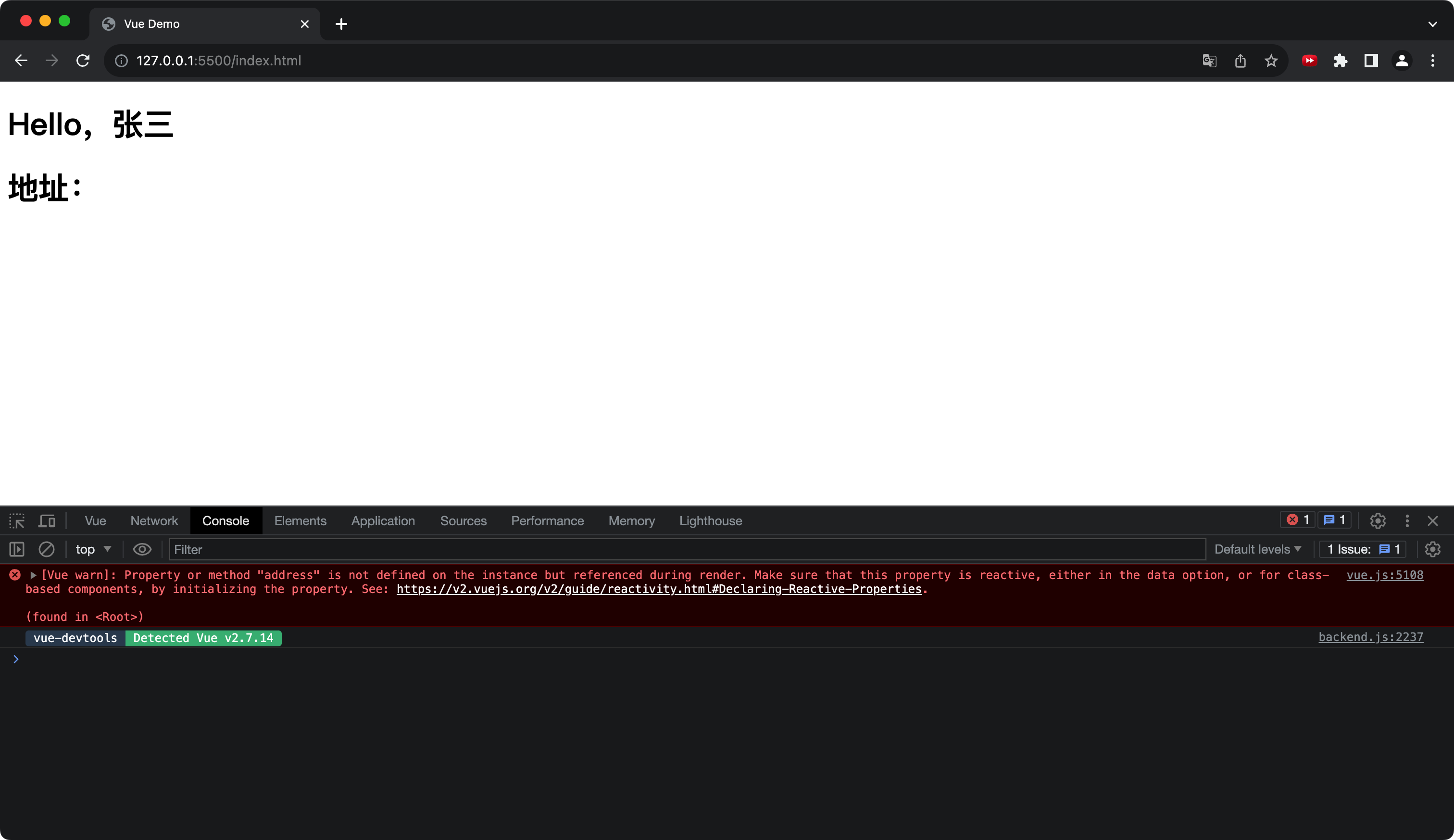Screen dimensions: 1454x840
Task: Open the extensions puzzle icon
Action: tap(1341, 61)
